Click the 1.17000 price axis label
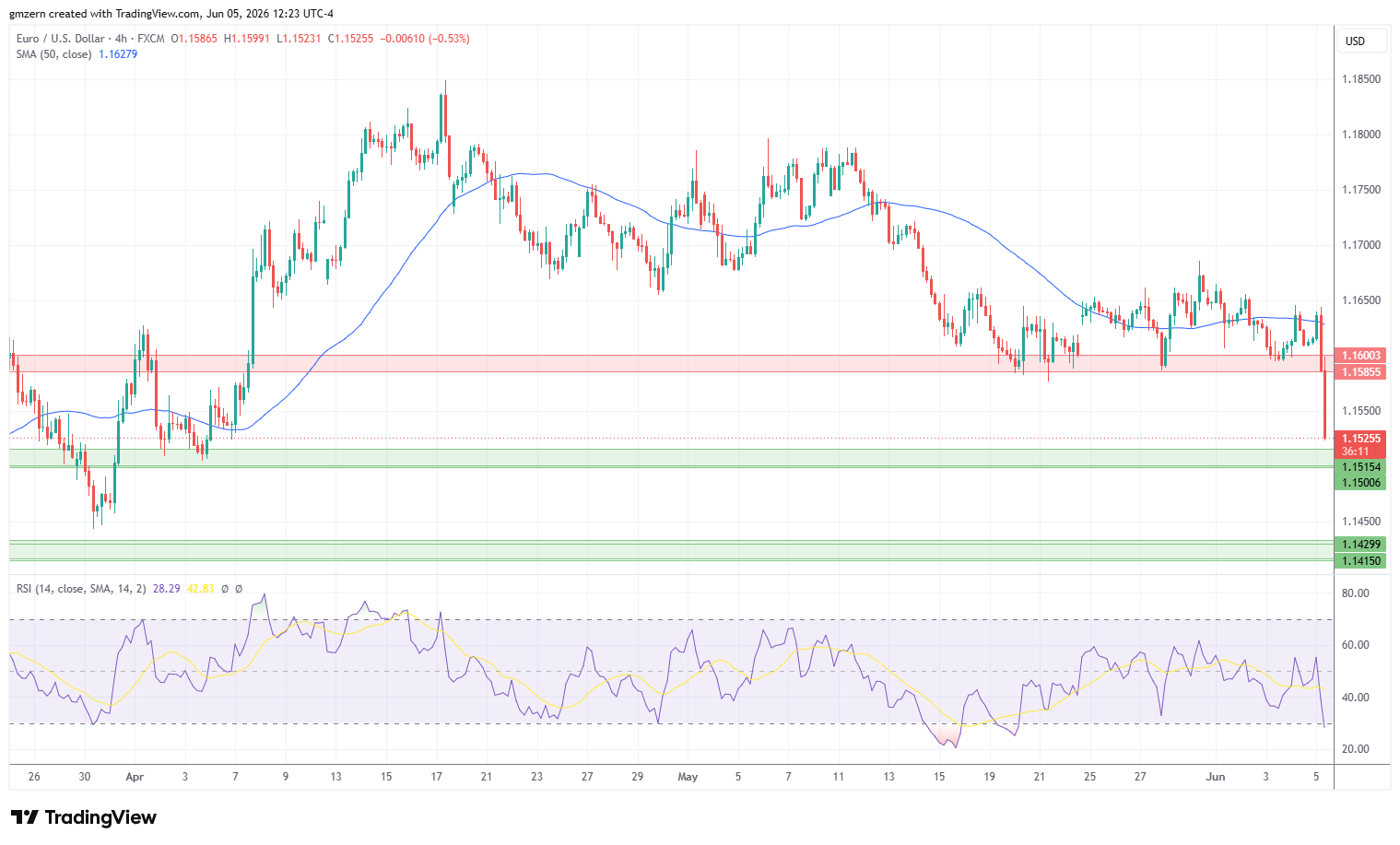Image resolution: width=1400 pixels, height=845 pixels. pyautogui.click(x=1361, y=245)
